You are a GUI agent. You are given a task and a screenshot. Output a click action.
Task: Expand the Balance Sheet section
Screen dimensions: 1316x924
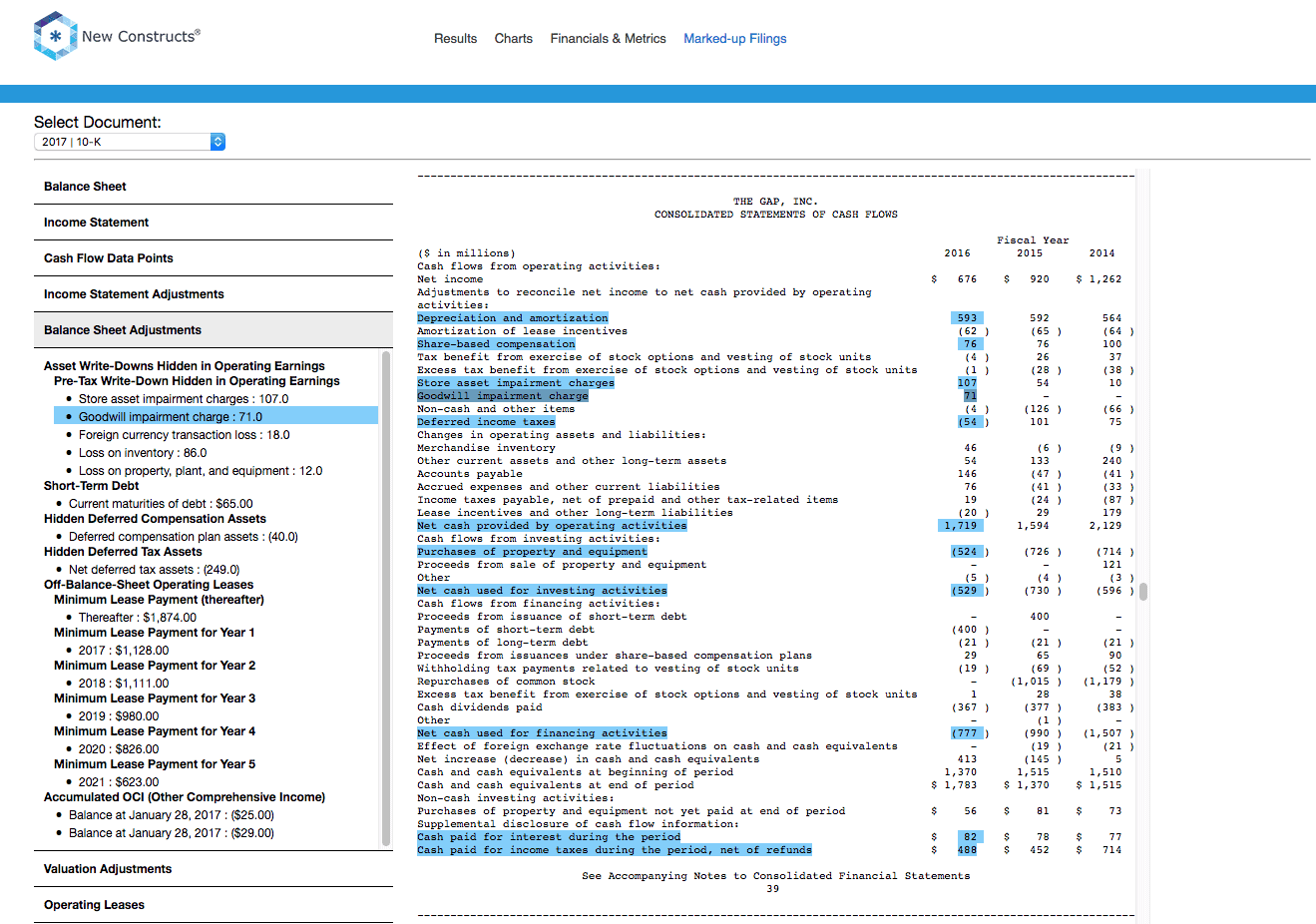(214, 187)
